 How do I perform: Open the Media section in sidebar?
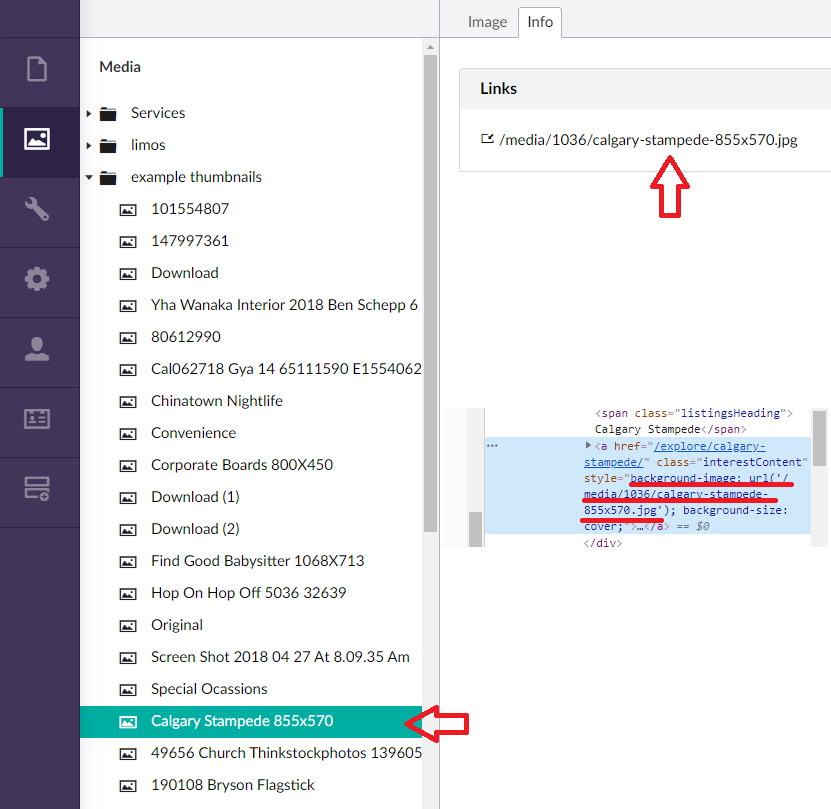tap(37, 139)
